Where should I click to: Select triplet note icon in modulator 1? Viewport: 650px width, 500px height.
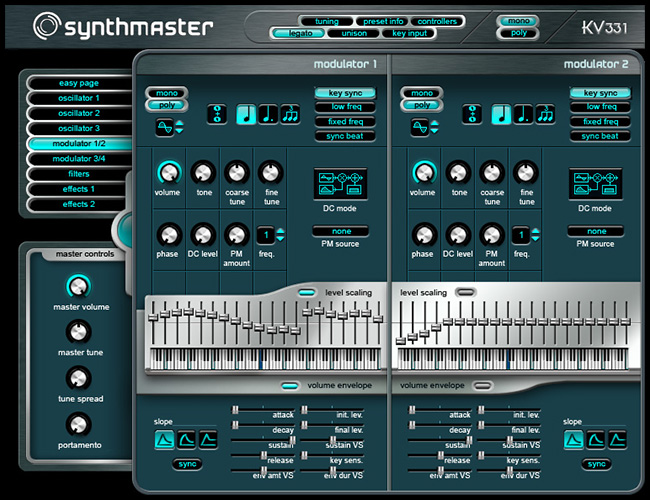point(290,114)
